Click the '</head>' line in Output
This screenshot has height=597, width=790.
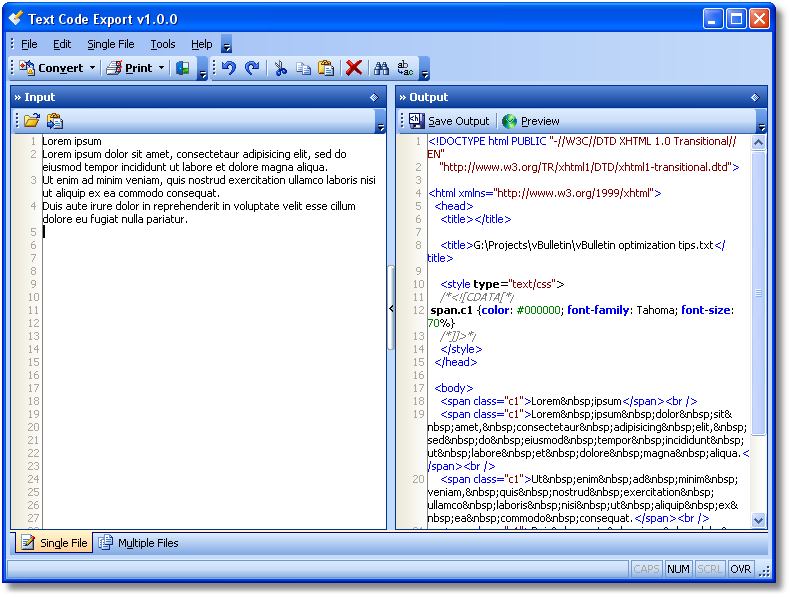(455, 362)
